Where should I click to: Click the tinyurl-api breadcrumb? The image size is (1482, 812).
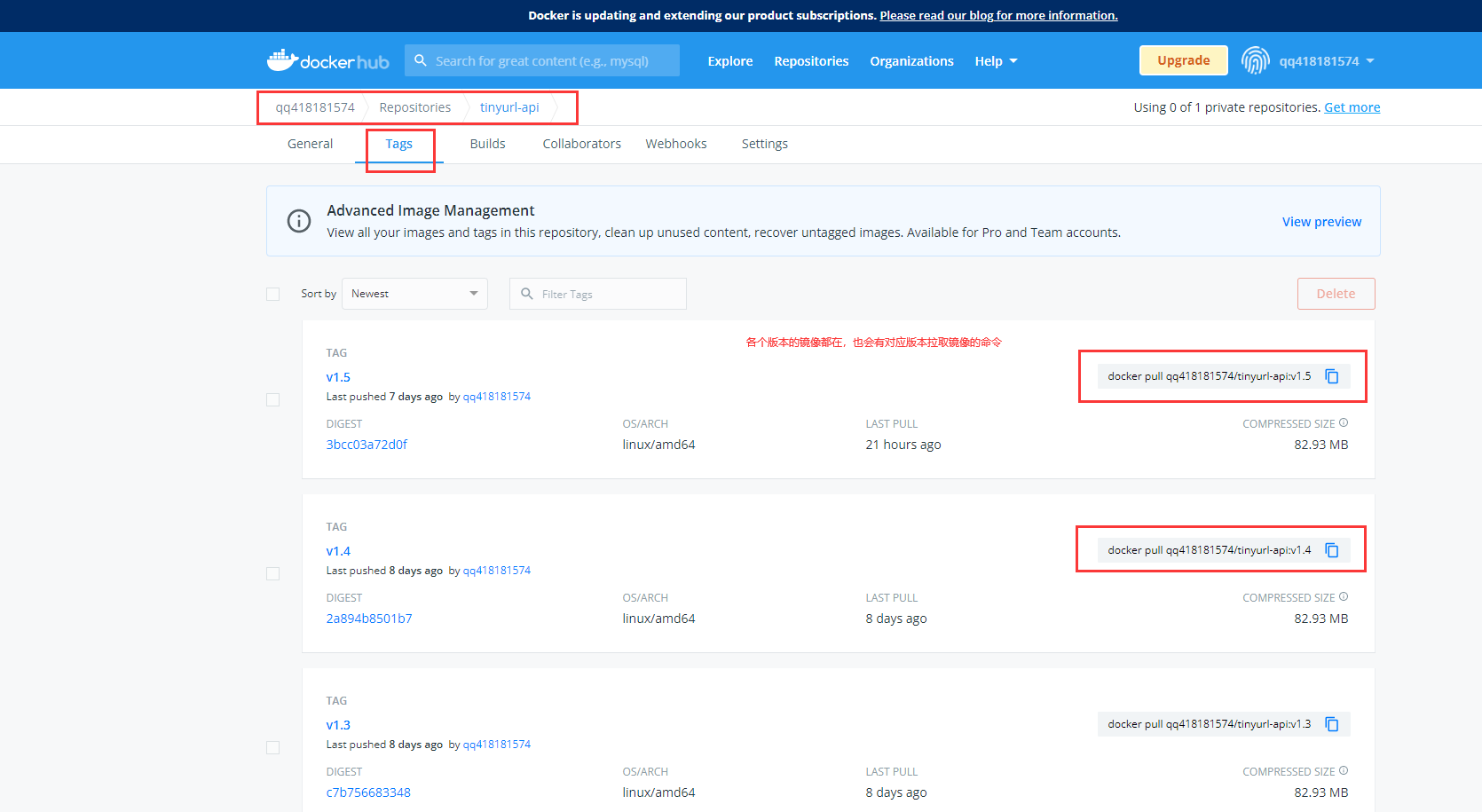[509, 107]
